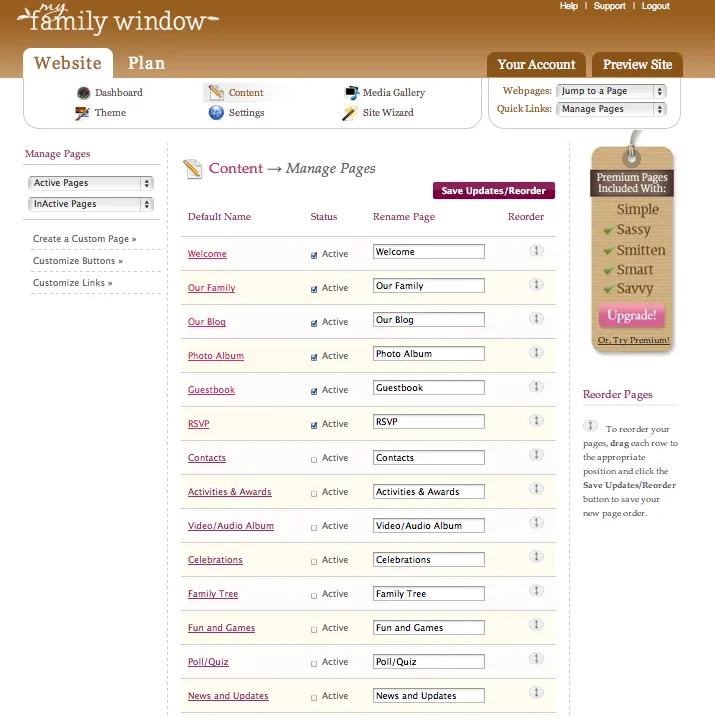Screen dimensions: 715x718
Task: Enable Active checkbox for Contacts
Action: [x=314, y=460]
